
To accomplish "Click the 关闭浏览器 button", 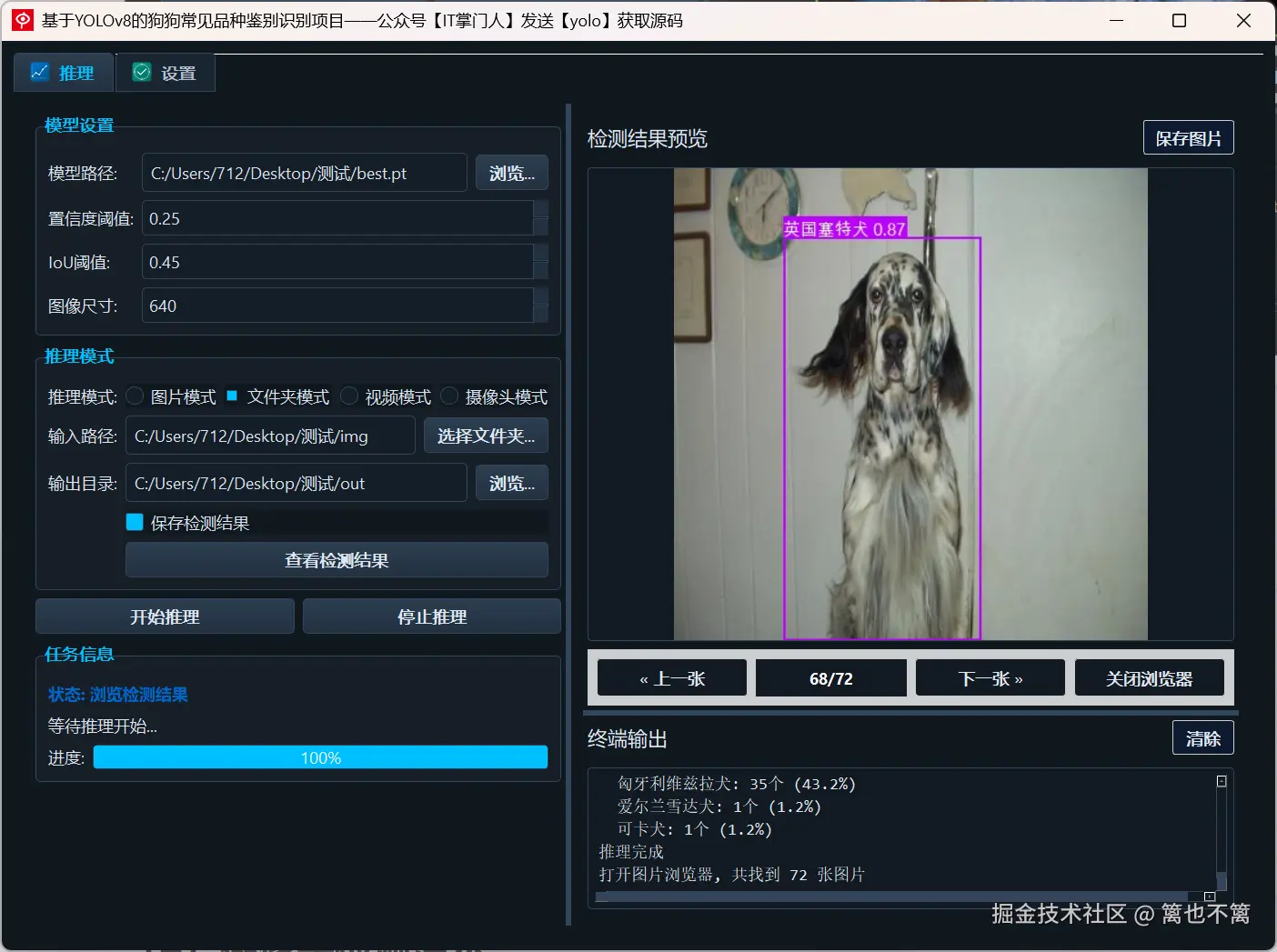I will point(1150,678).
